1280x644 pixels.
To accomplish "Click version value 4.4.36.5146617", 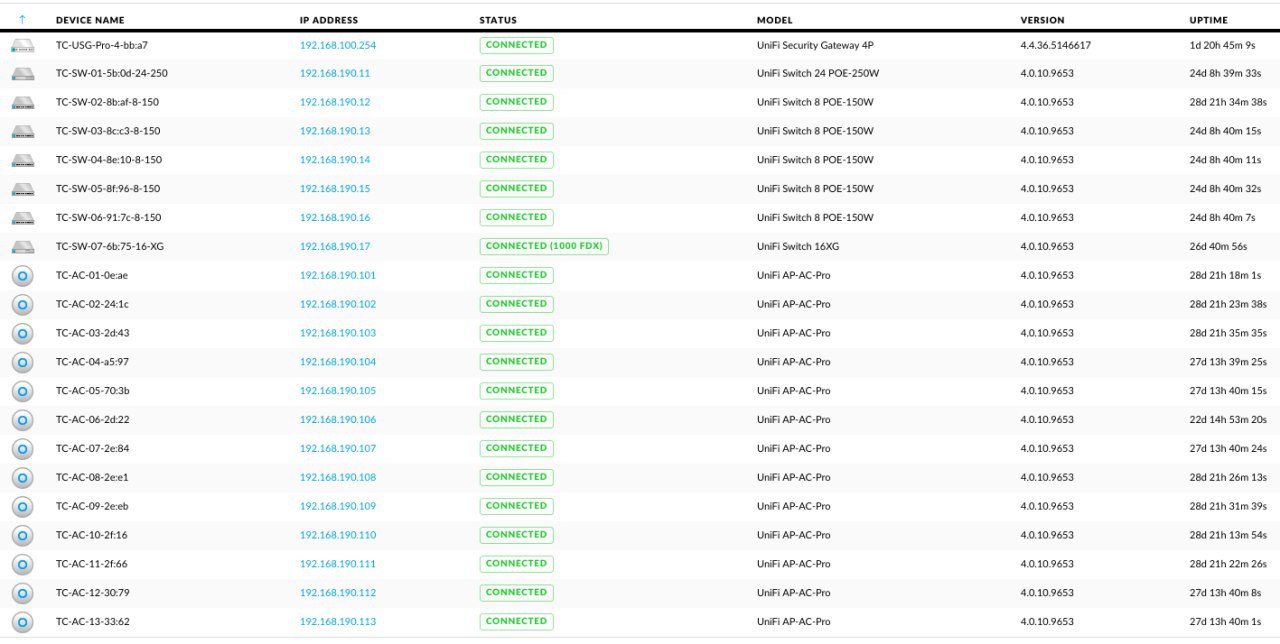I will pos(1055,45).
